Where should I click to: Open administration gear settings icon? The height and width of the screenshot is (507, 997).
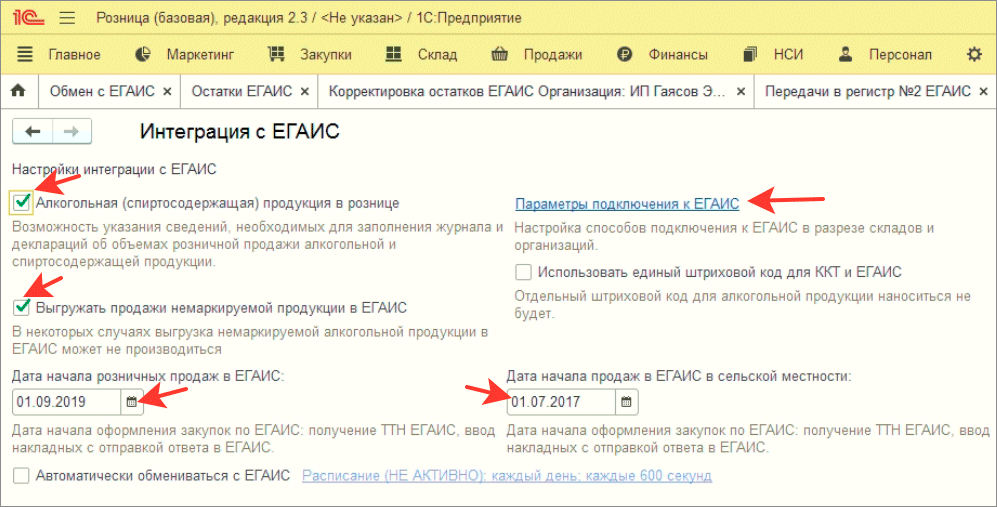[974, 55]
